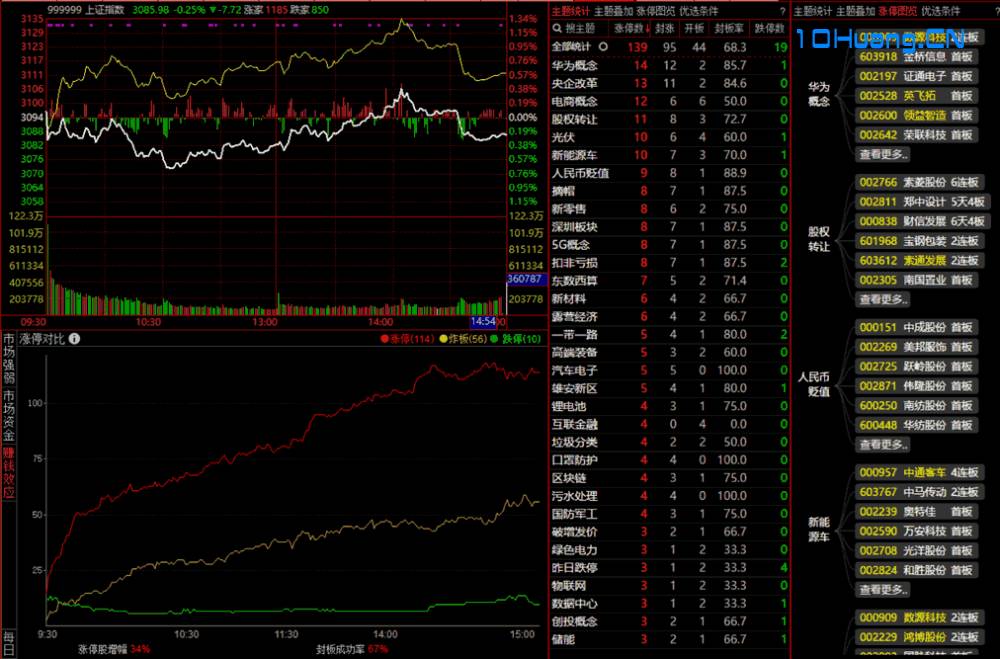Expand 查看更多 under 股权转让 group

[882, 299]
